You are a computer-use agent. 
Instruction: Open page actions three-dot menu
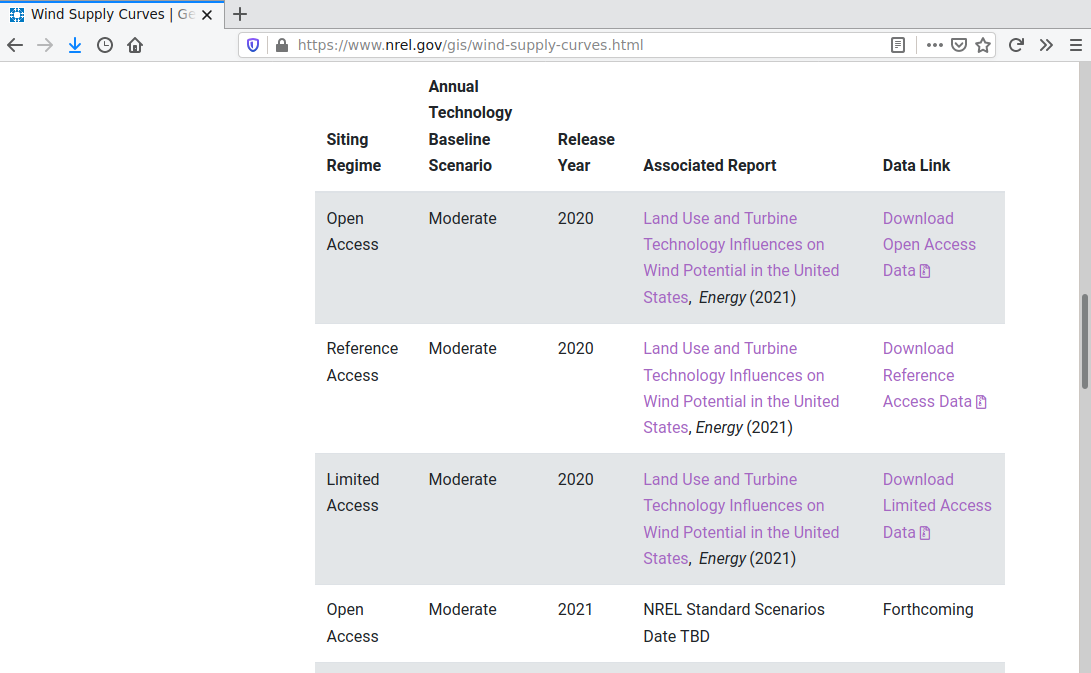(935, 45)
